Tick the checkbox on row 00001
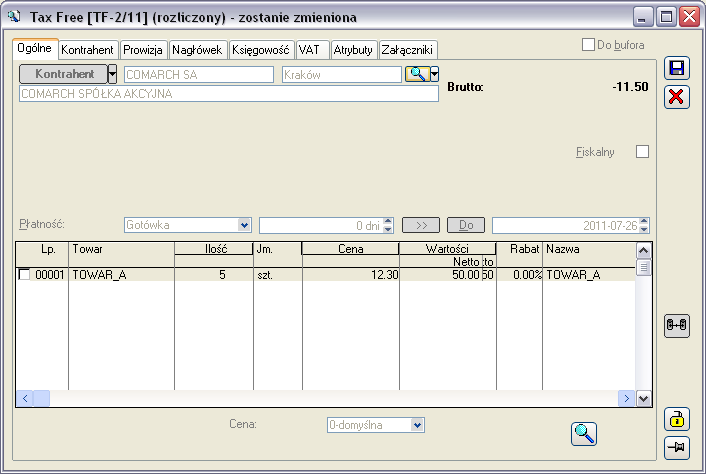Viewport: 706px width, 474px height. point(24,275)
